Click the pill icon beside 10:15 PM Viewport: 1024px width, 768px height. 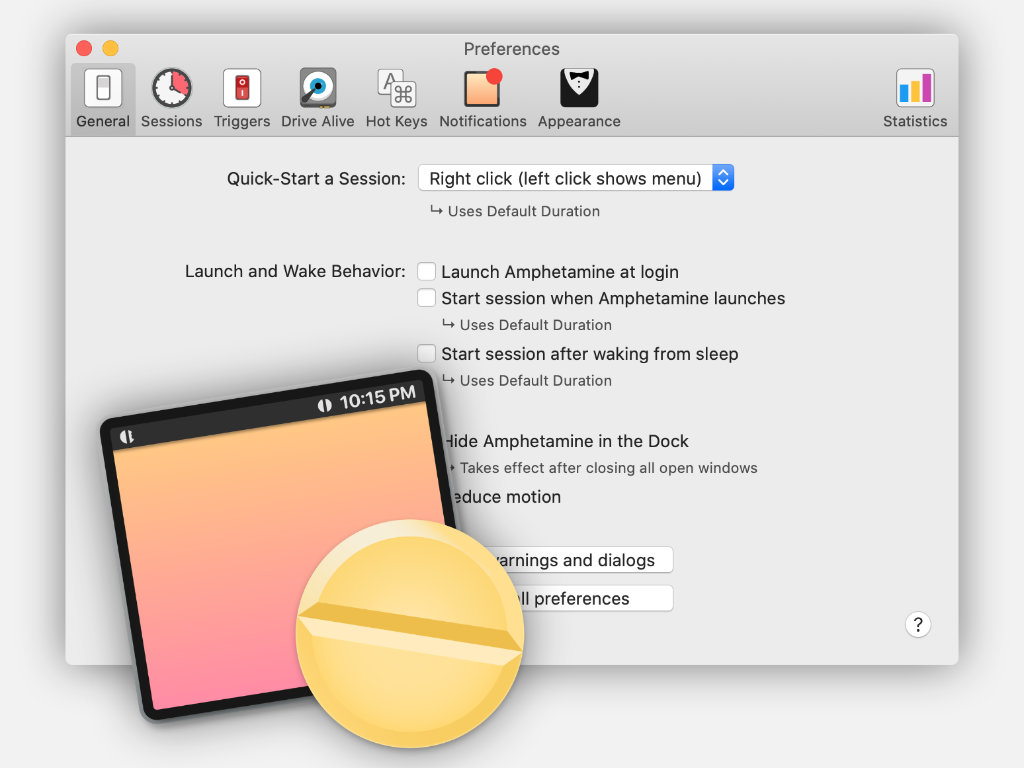(x=324, y=405)
